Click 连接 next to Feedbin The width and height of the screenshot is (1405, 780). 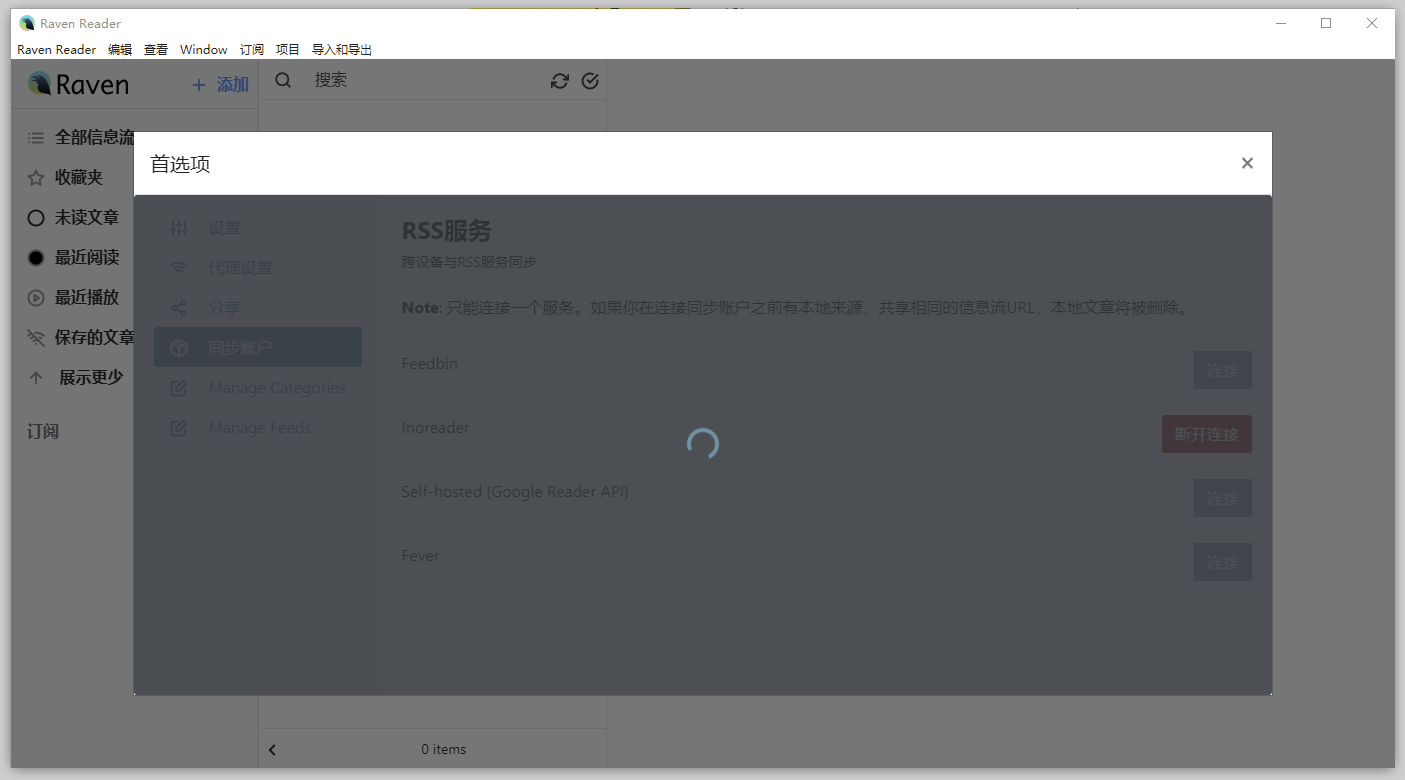click(x=1222, y=370)
